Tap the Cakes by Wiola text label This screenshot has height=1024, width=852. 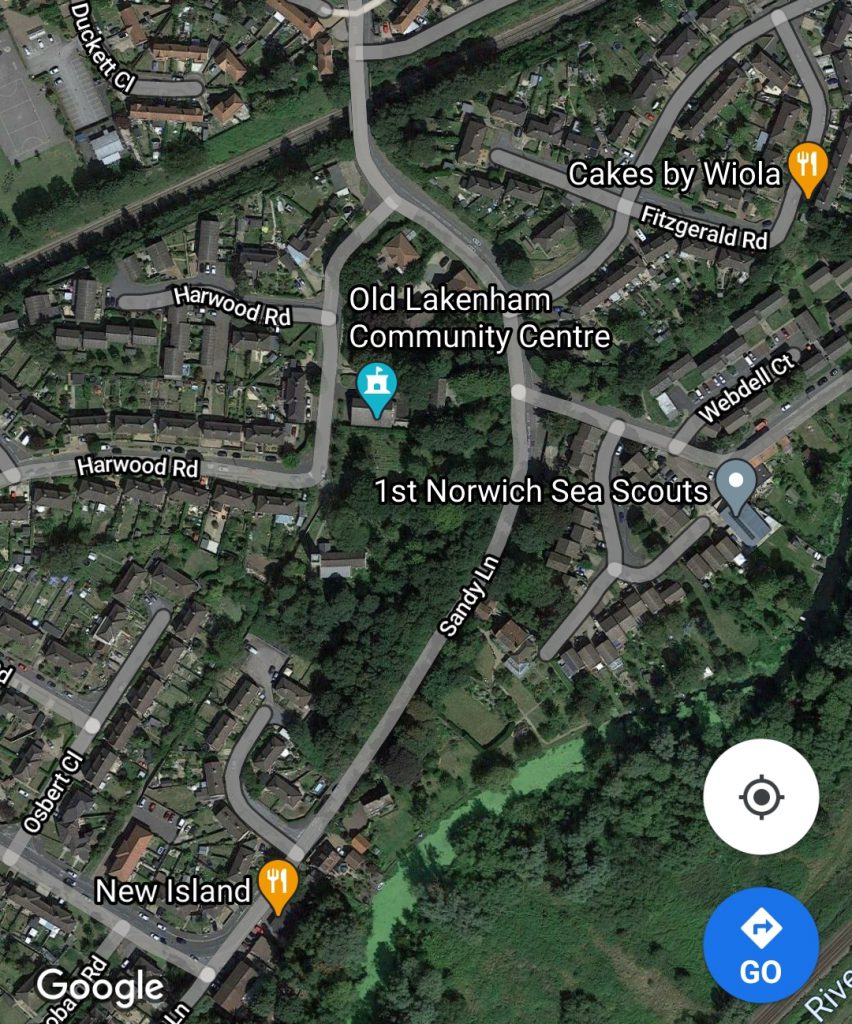(x=674, y=174)
